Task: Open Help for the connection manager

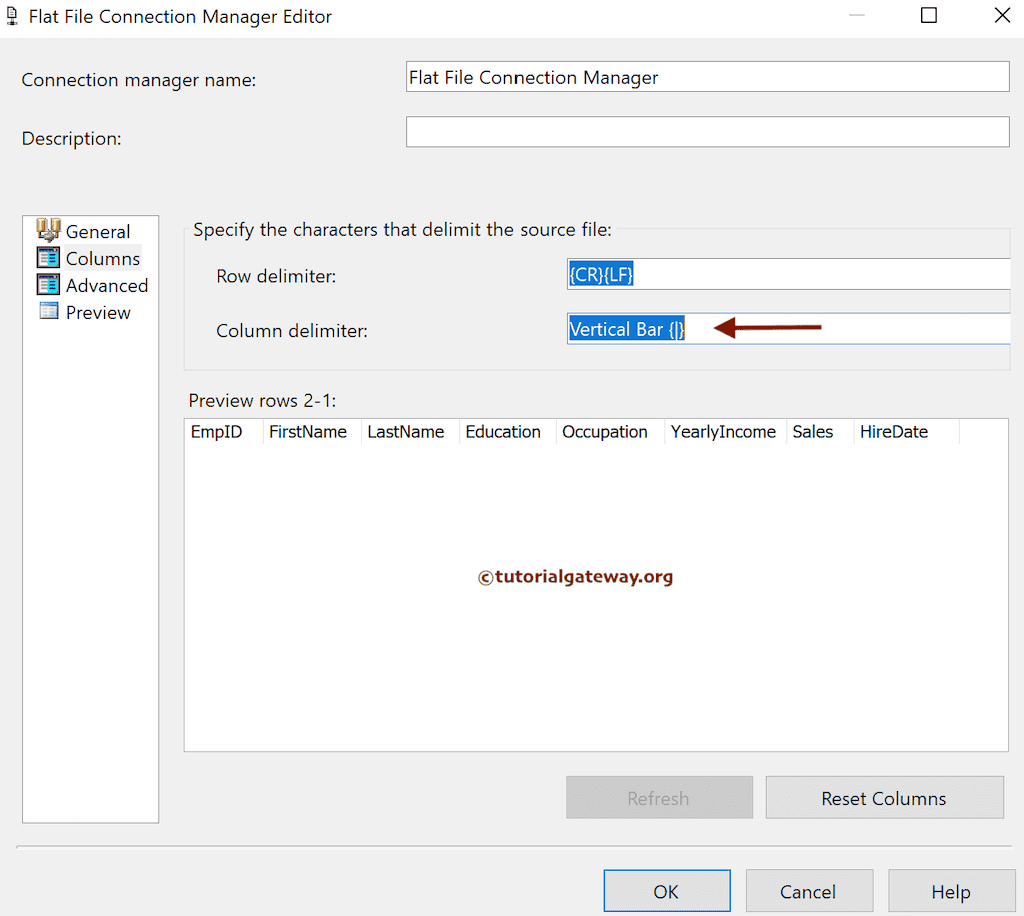Action: 951,891
